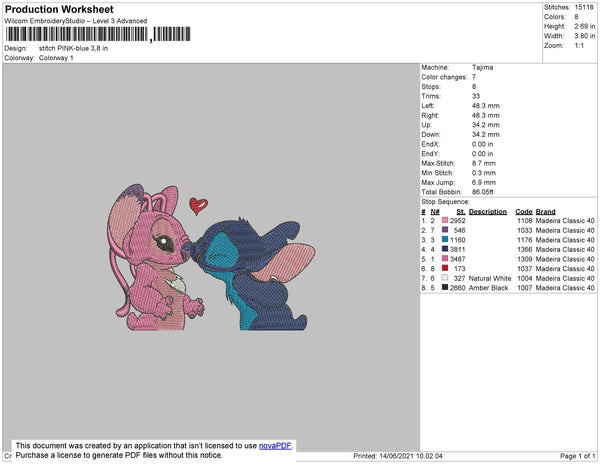Click the embroidery design preview image
Screen dimensions: 600x464
tap(212, 258)
